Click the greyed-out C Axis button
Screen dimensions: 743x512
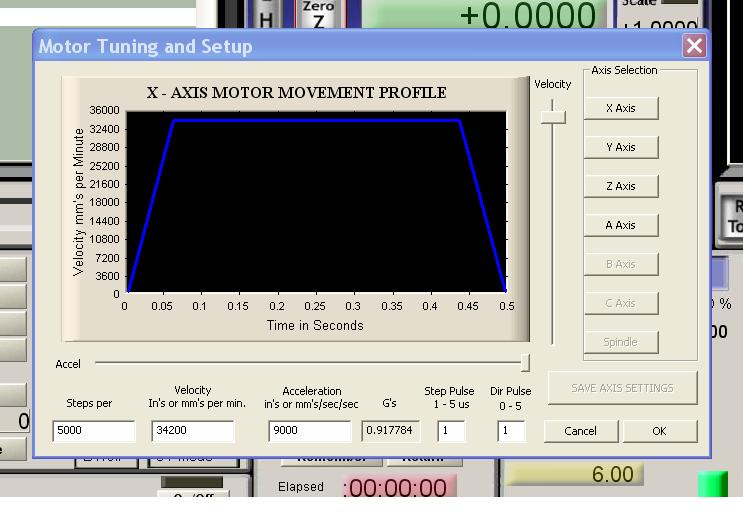pos(621,303)
